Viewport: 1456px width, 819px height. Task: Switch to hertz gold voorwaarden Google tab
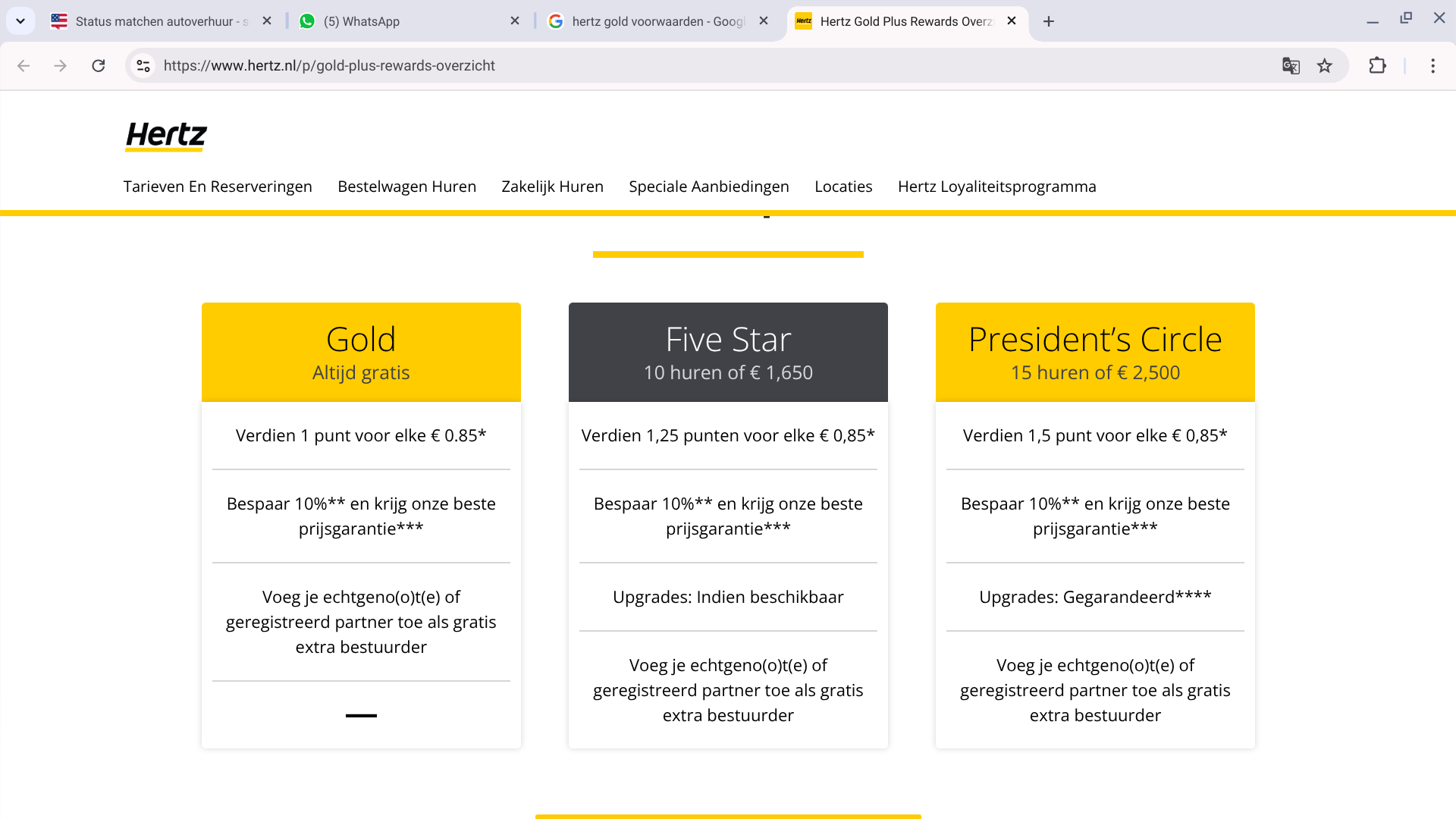click(x=652, y=21)
